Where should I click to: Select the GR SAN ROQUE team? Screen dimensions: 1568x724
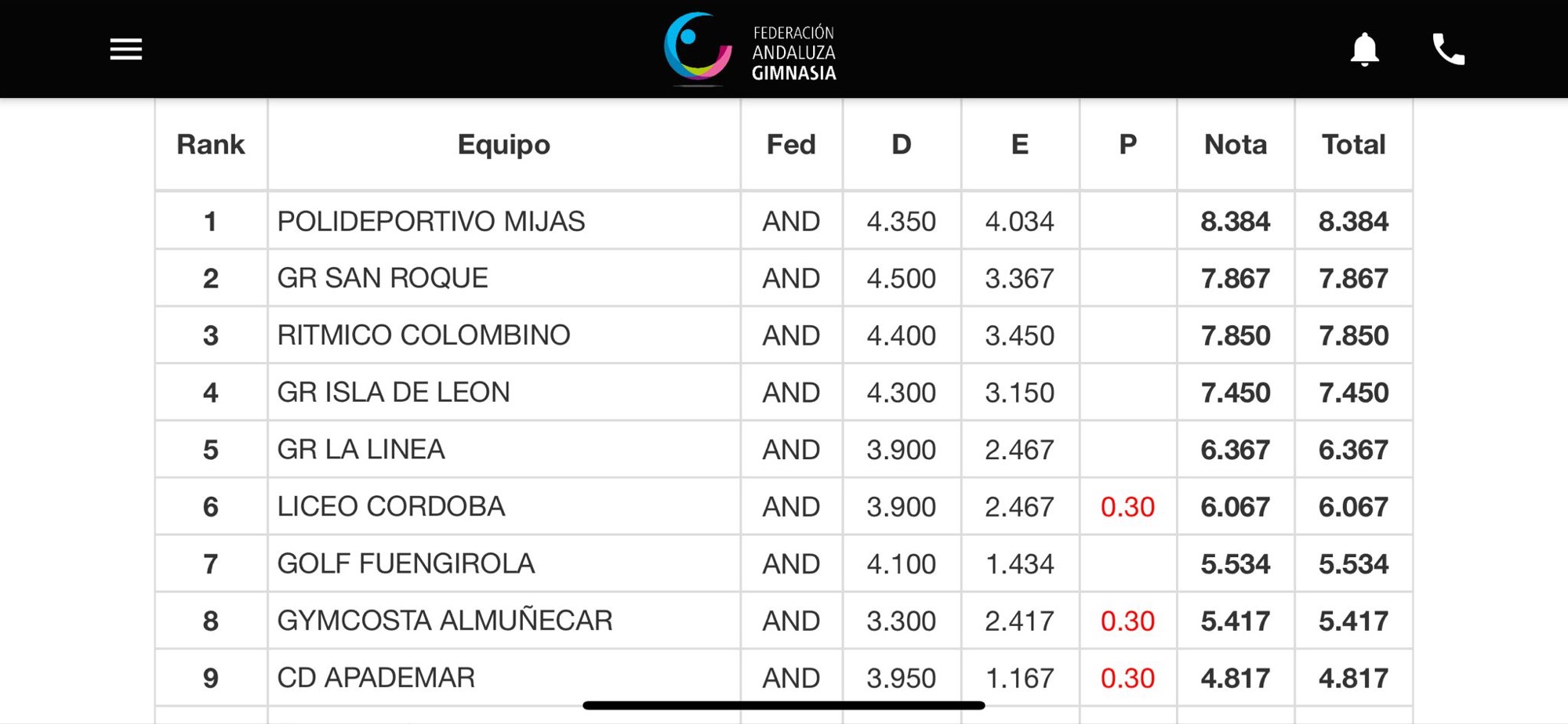(x=383, y=278)
